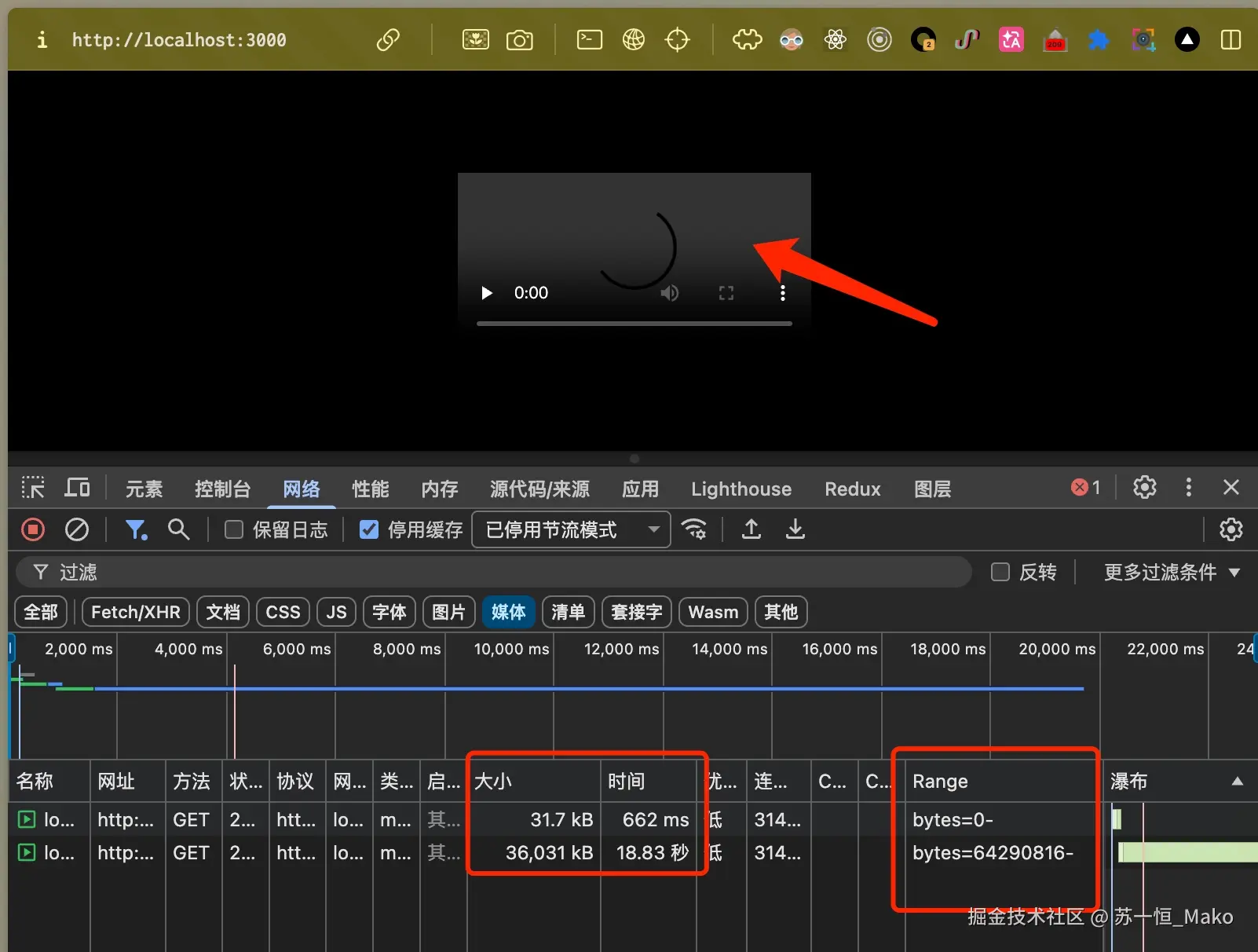The height and width of the screenshot is (952, 1258).
Task: Enable the 反转 checkbox
Action: click(1000, 572)
